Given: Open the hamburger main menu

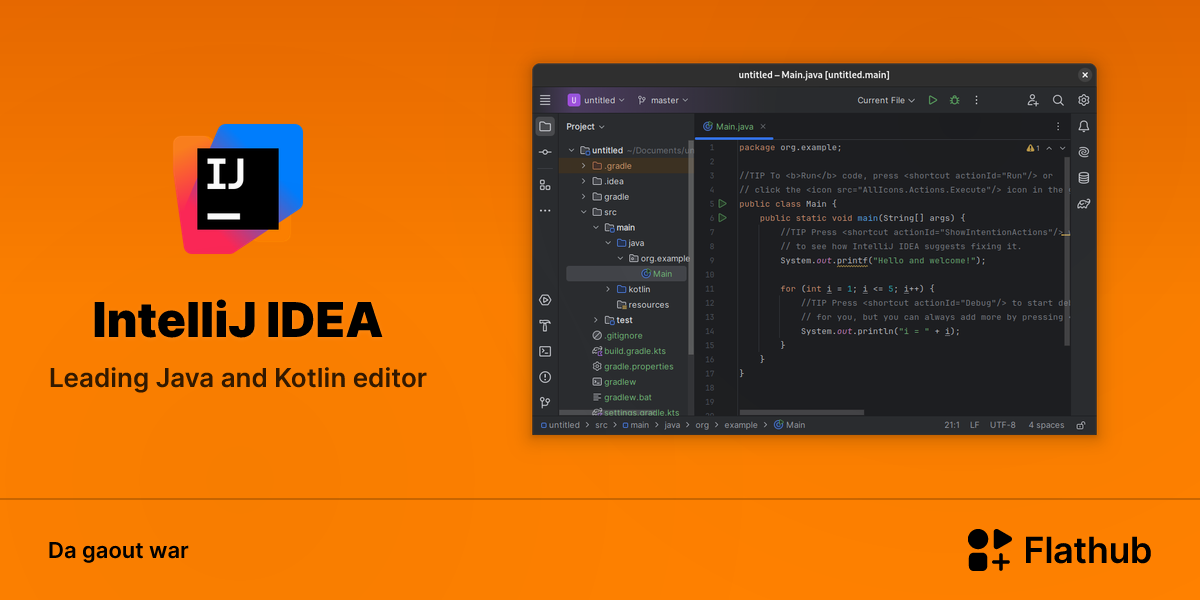Looking at the screenshot, I should [545, 100].
